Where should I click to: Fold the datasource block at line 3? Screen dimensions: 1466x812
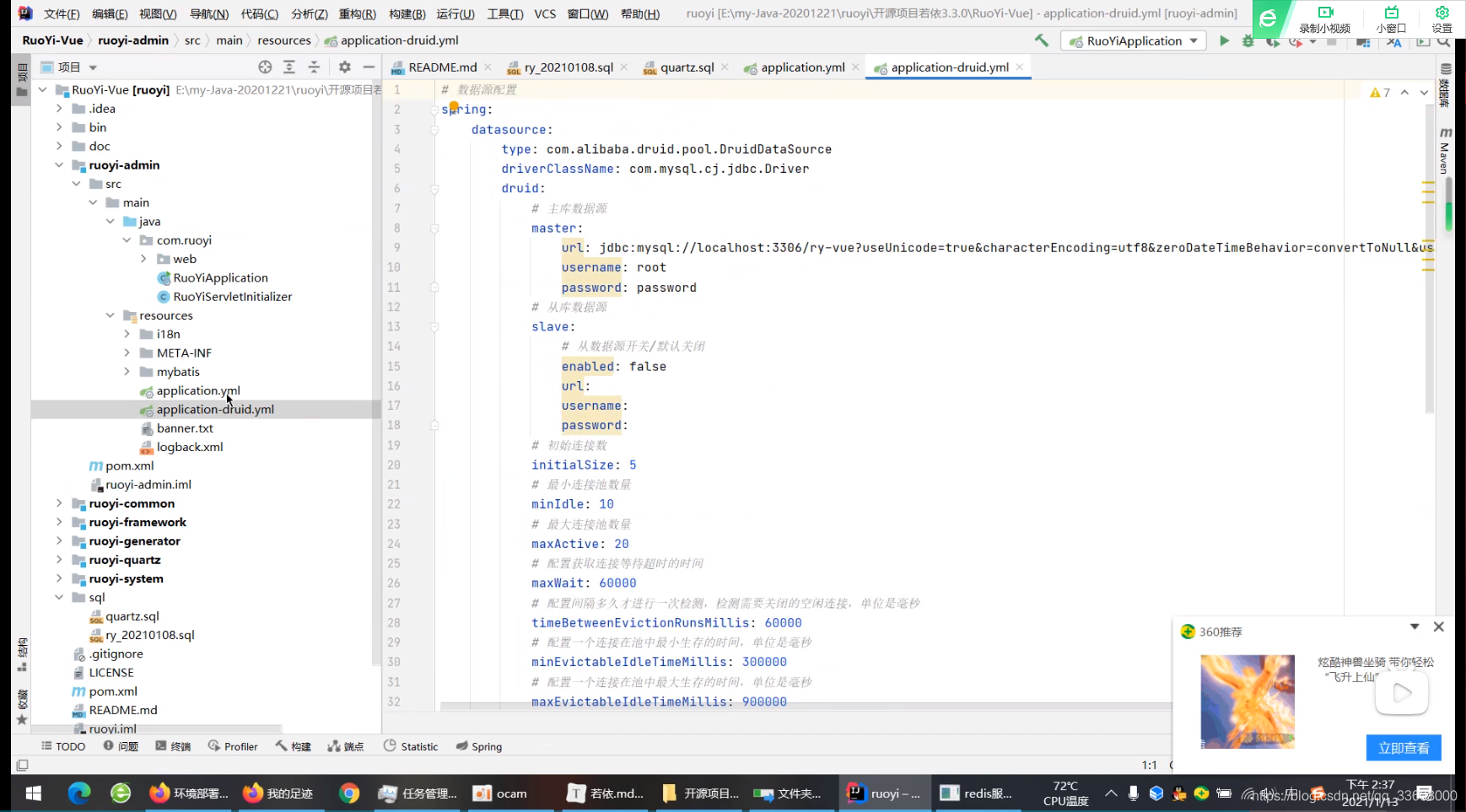(434, 130)
